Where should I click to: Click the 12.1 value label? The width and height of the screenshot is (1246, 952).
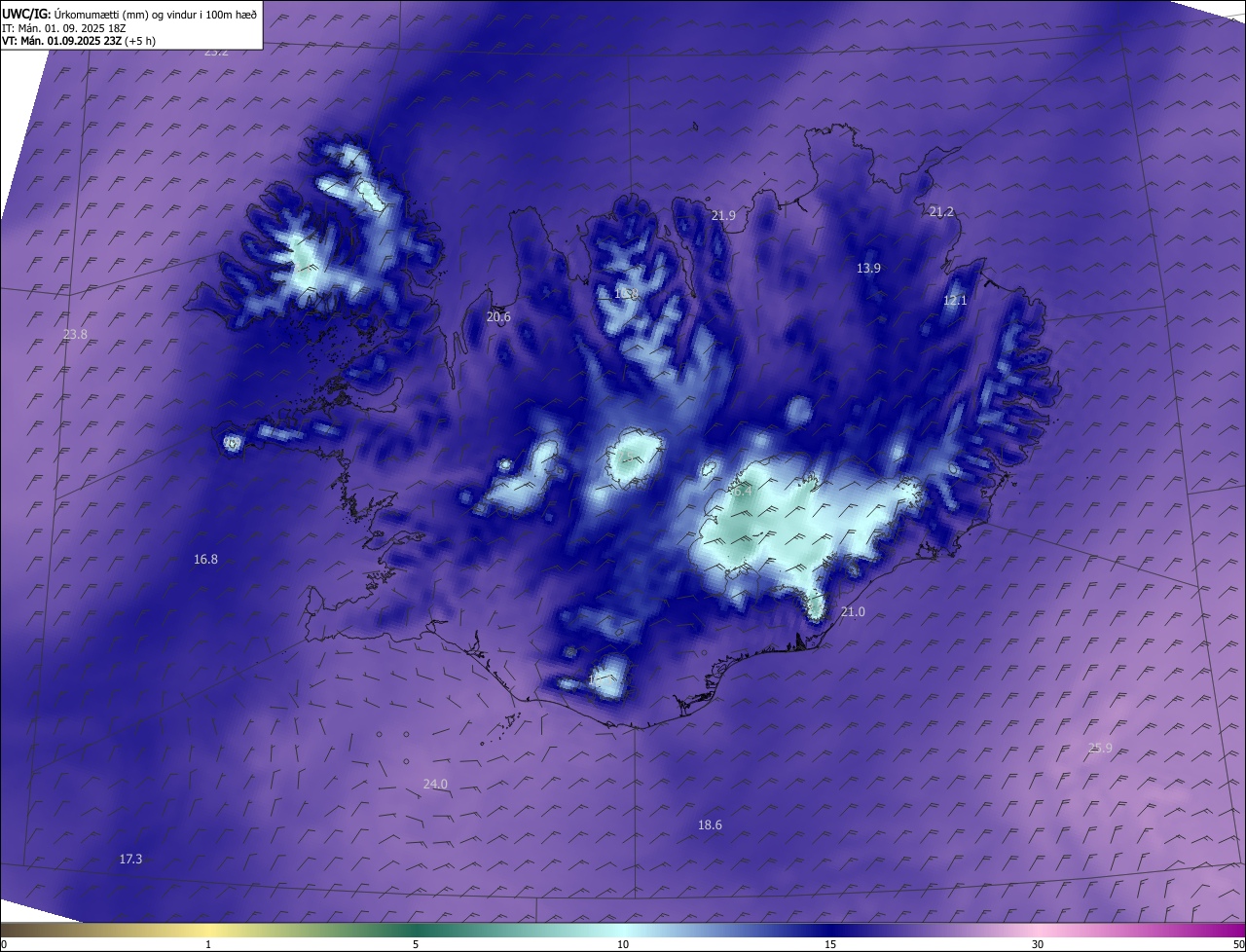coord(955,301)
